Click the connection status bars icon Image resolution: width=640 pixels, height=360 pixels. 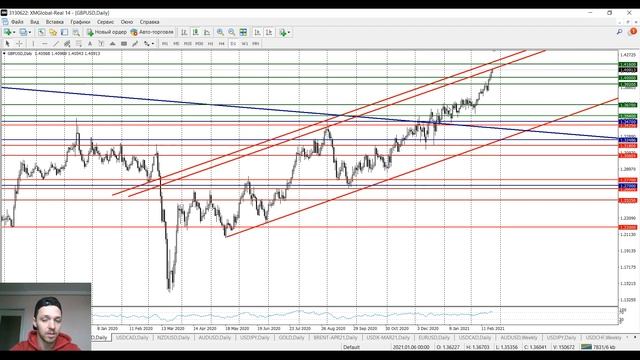[x=587, y=347]
